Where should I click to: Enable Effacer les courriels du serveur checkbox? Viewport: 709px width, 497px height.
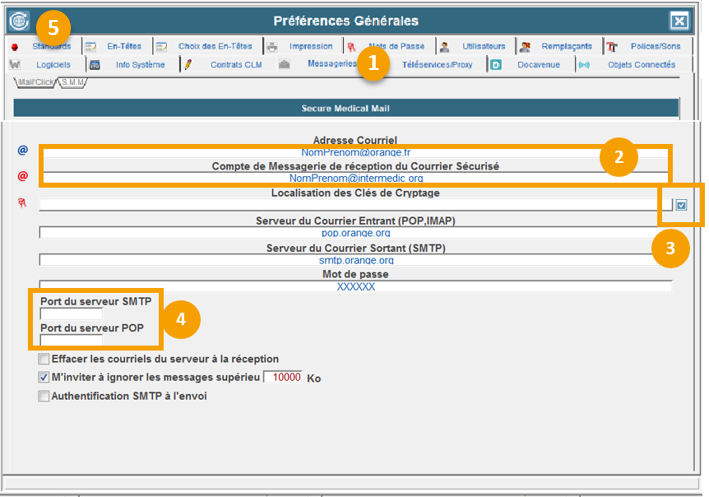click(43, 359)
